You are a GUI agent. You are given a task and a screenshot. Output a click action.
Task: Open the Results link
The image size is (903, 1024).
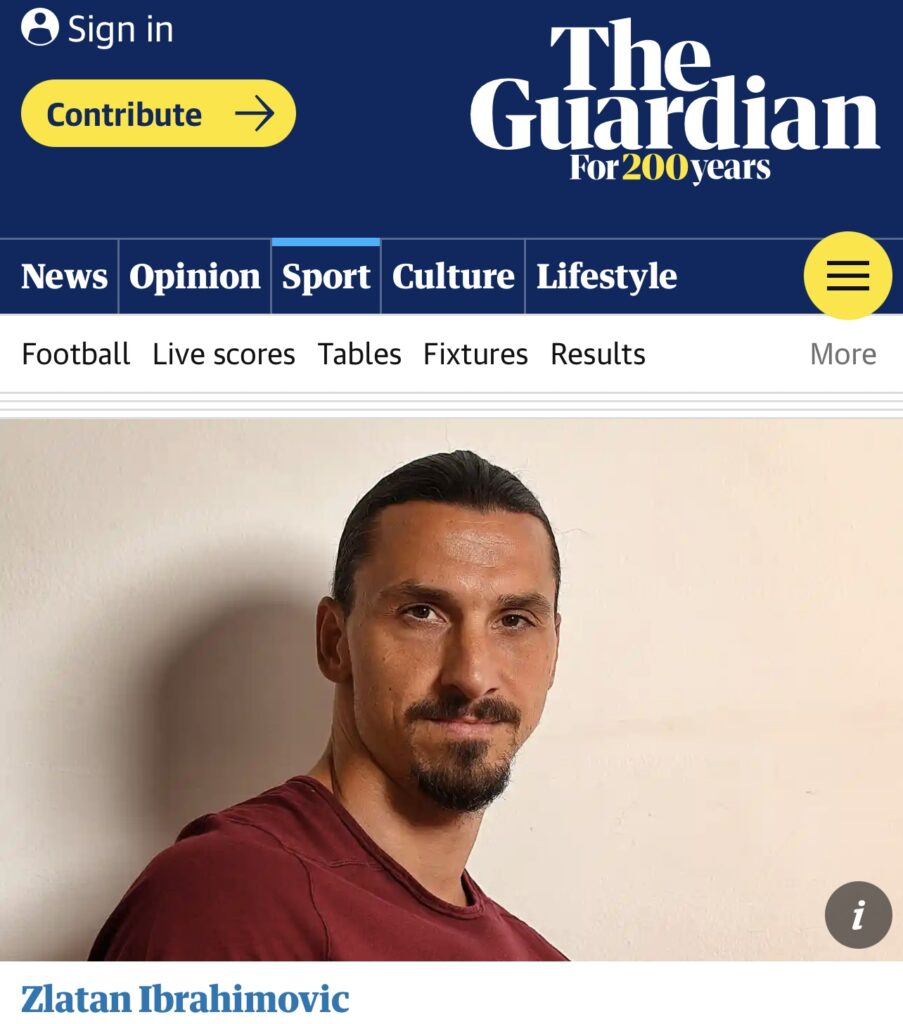(x=597, y=354)
